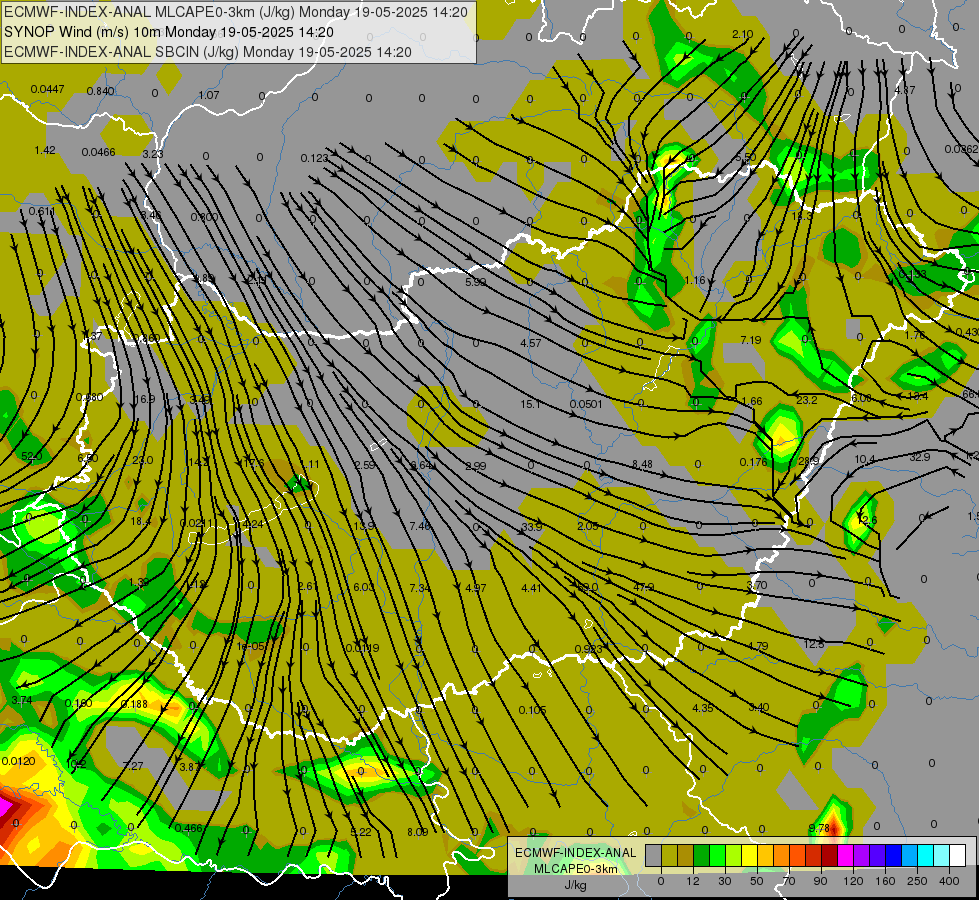Click the map value 1.07
This screenshot has height=900, width=979.
(209, 95)
